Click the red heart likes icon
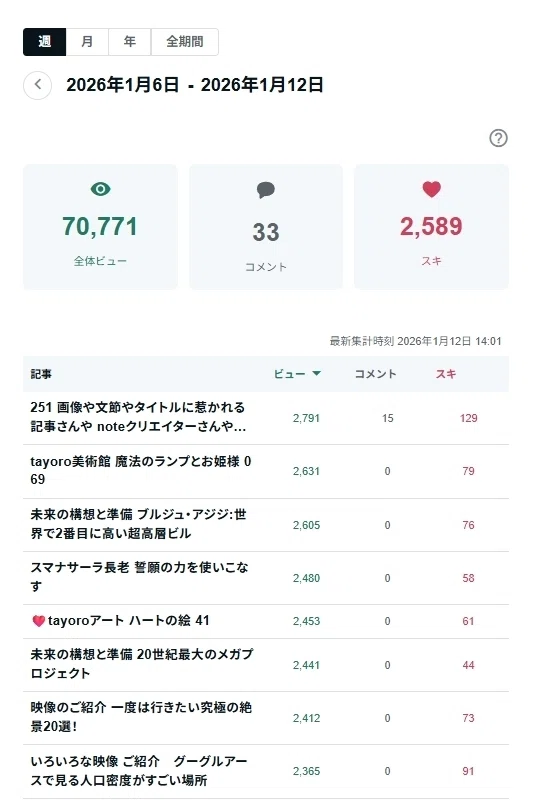 coord(431,189)
